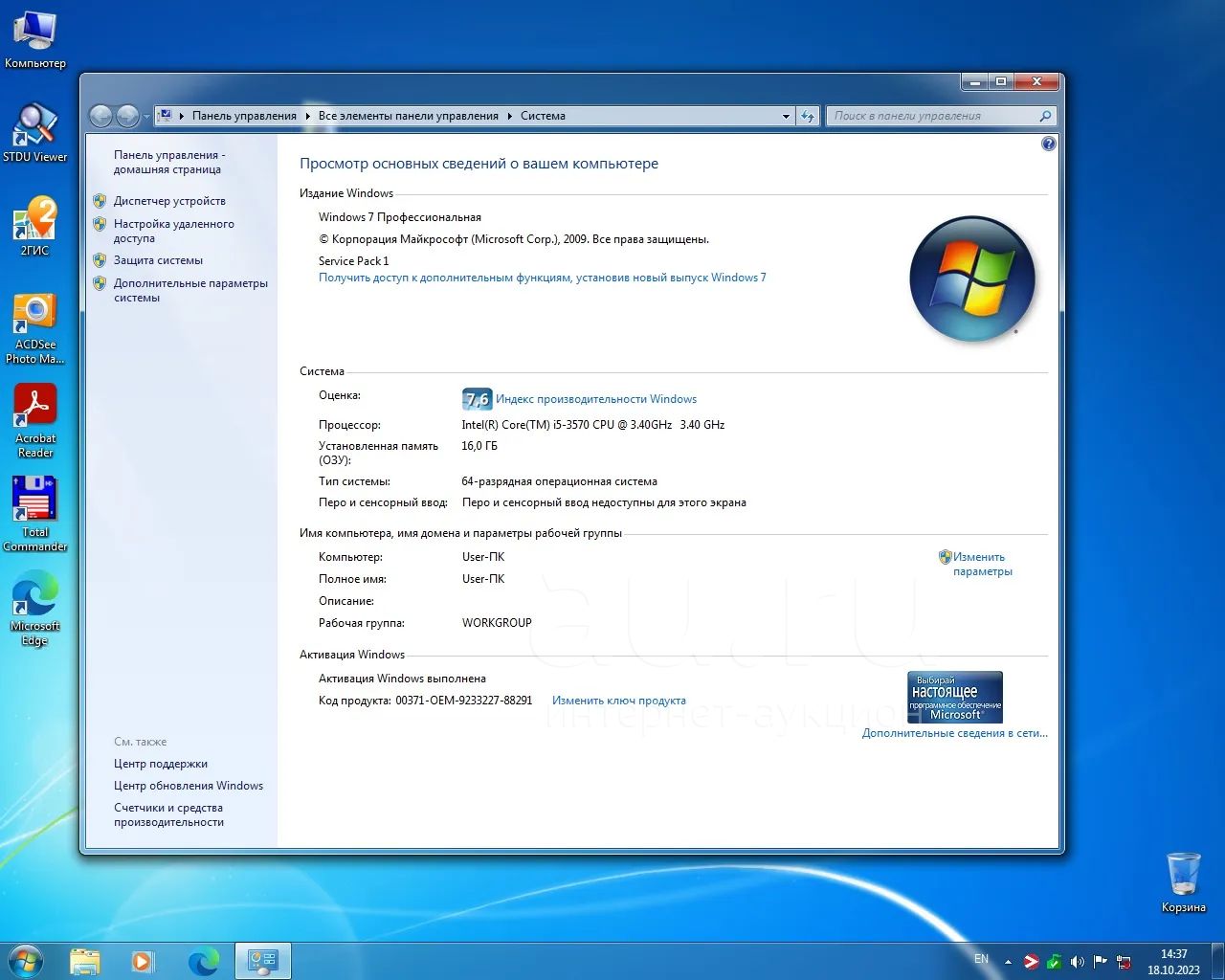Open Microsoft Edge from taskbar

click(x=203, y=961)
